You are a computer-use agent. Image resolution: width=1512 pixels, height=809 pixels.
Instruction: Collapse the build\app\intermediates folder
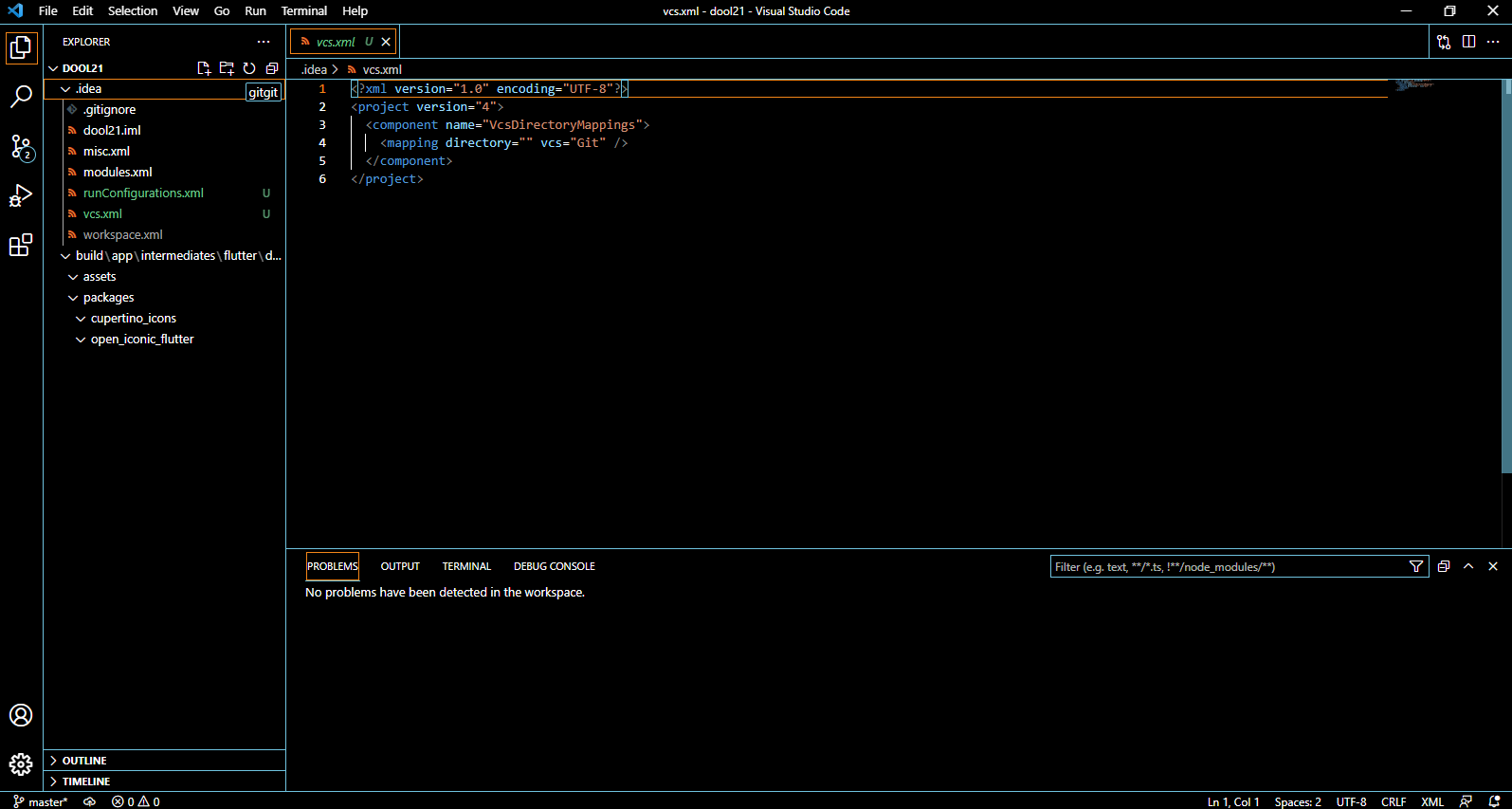(65, 256)
